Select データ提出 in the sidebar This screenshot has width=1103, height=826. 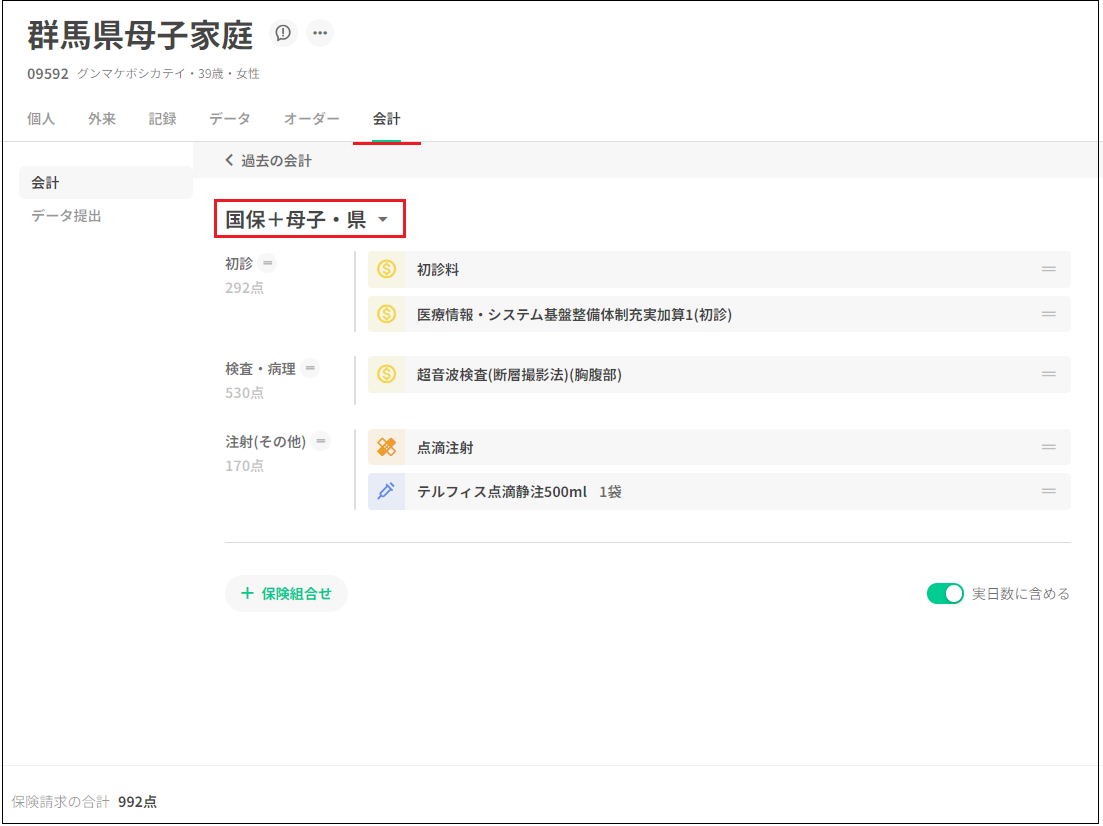tap(66, 216)
